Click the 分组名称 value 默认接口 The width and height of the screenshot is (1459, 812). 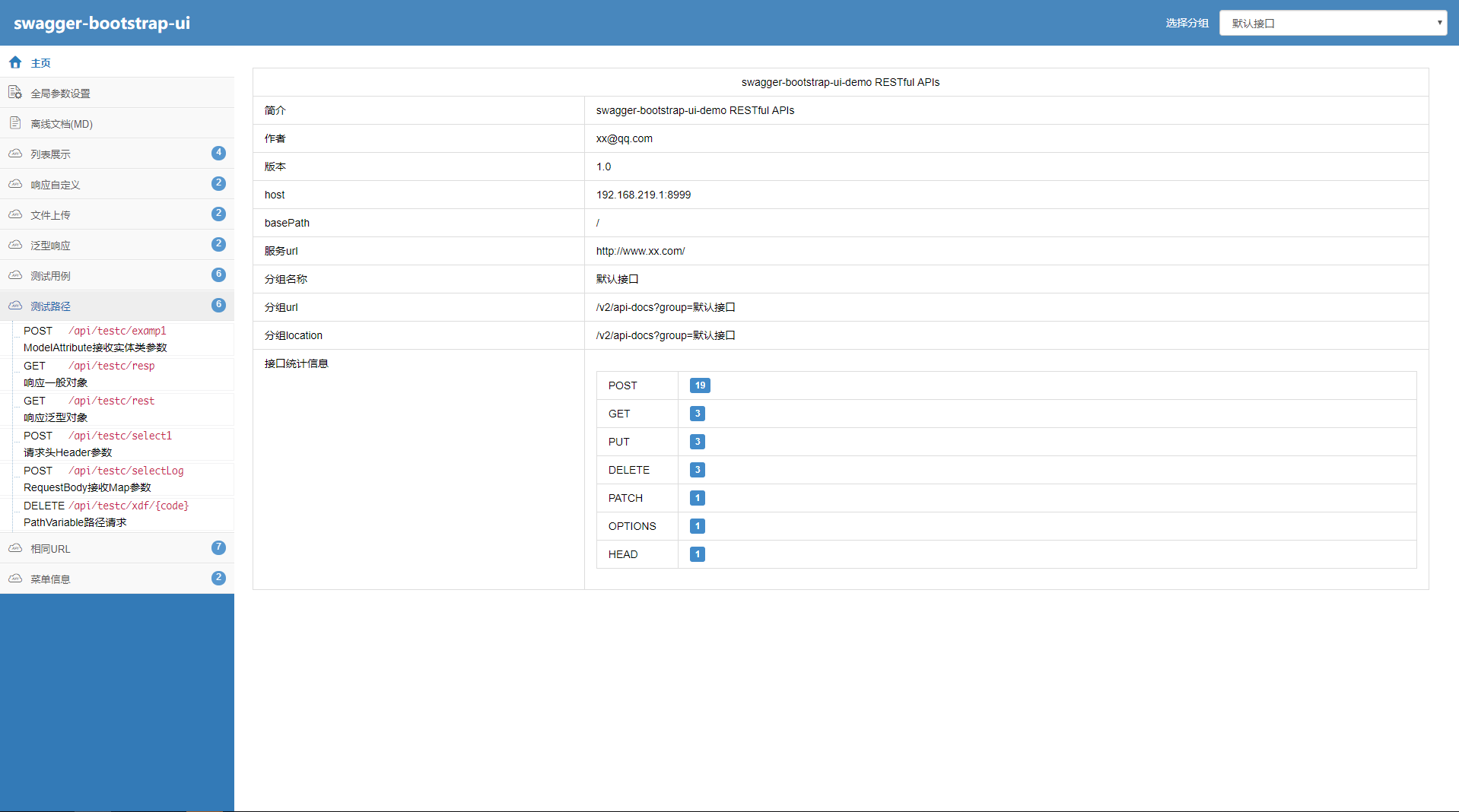618,279
